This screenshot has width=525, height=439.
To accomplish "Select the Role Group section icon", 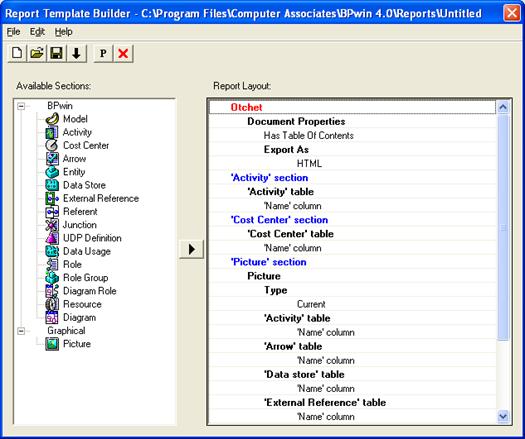I will click(52, 278).
